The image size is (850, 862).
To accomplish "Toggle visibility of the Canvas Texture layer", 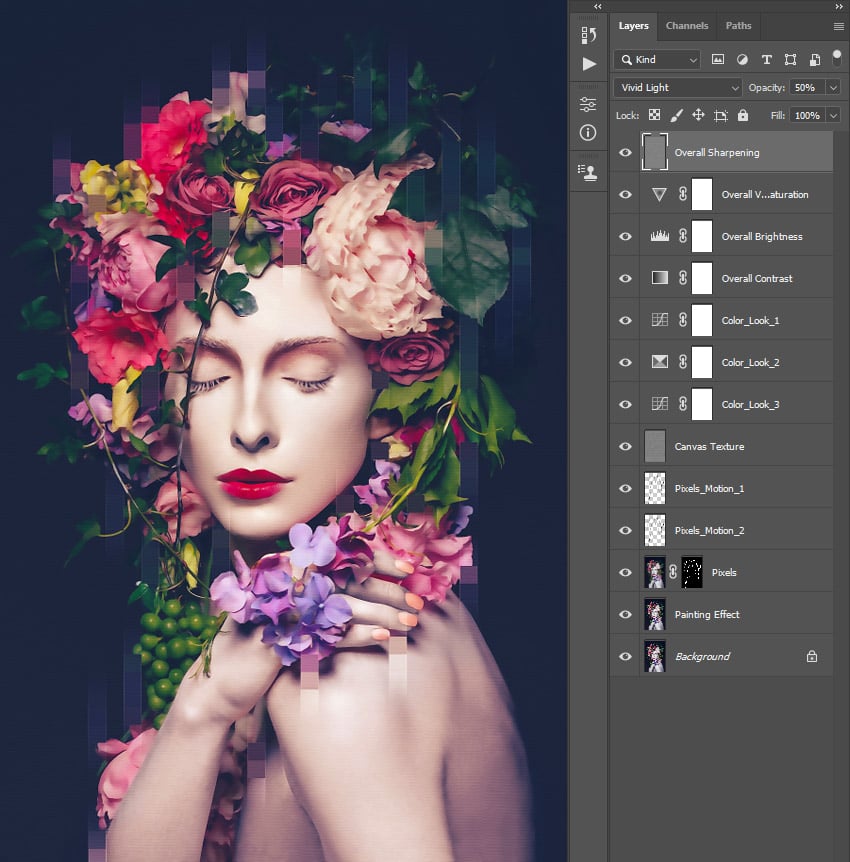I will coord(625,446).
